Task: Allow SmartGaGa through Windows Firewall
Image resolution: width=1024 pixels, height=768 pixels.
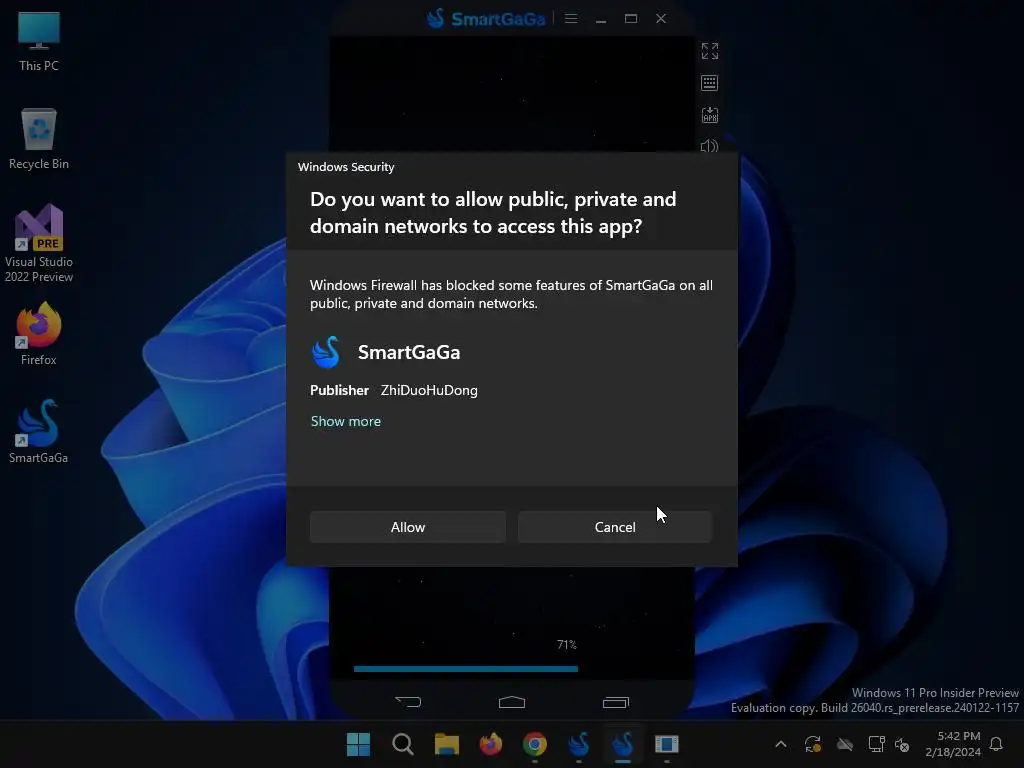Action: tap(408, 527)
